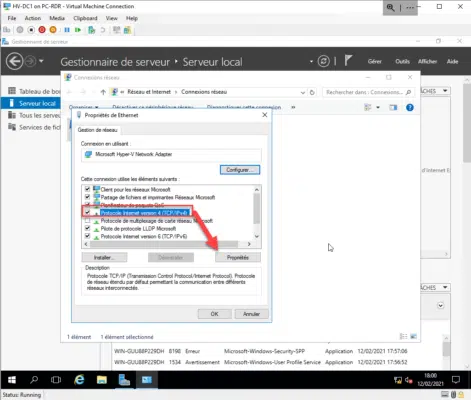Open the view options dropdown arrow
Image resolution: width=471 pixels, height=400 pixels.
(x=378, y=107)
